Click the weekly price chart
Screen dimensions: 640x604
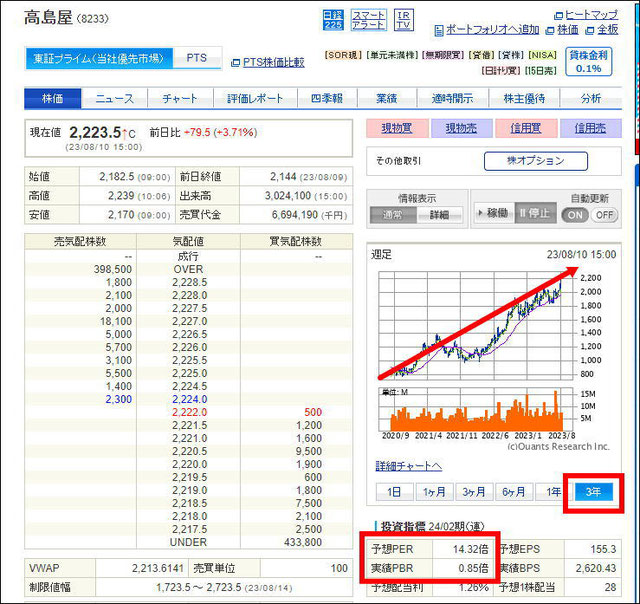point(476,326)
